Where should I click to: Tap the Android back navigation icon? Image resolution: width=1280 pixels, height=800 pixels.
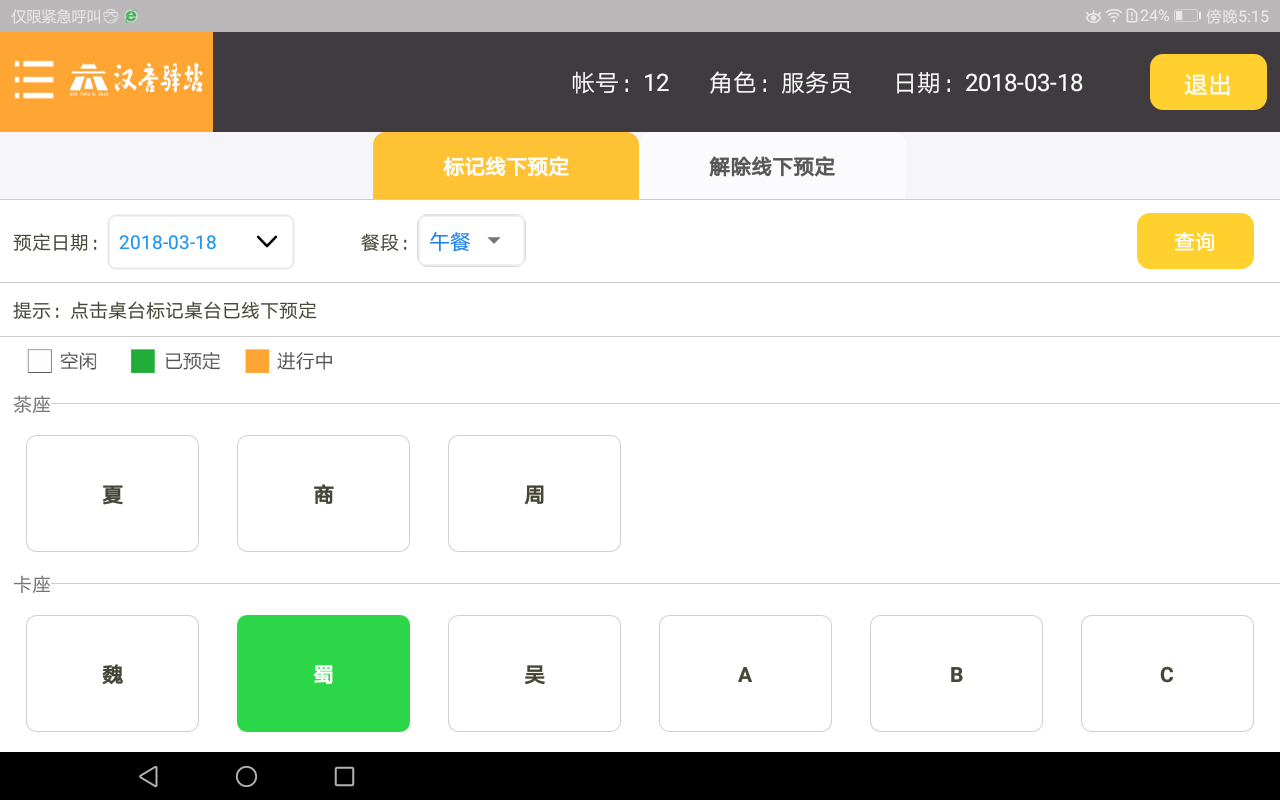(x=148, y=776)
